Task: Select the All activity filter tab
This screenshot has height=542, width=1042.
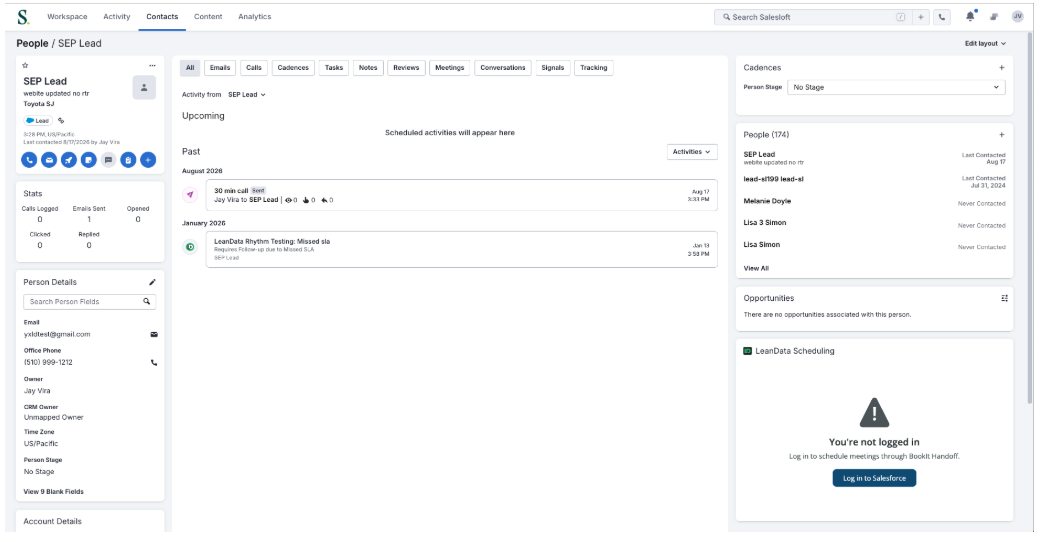Action: pyautogui.click(x=190, y=68)
